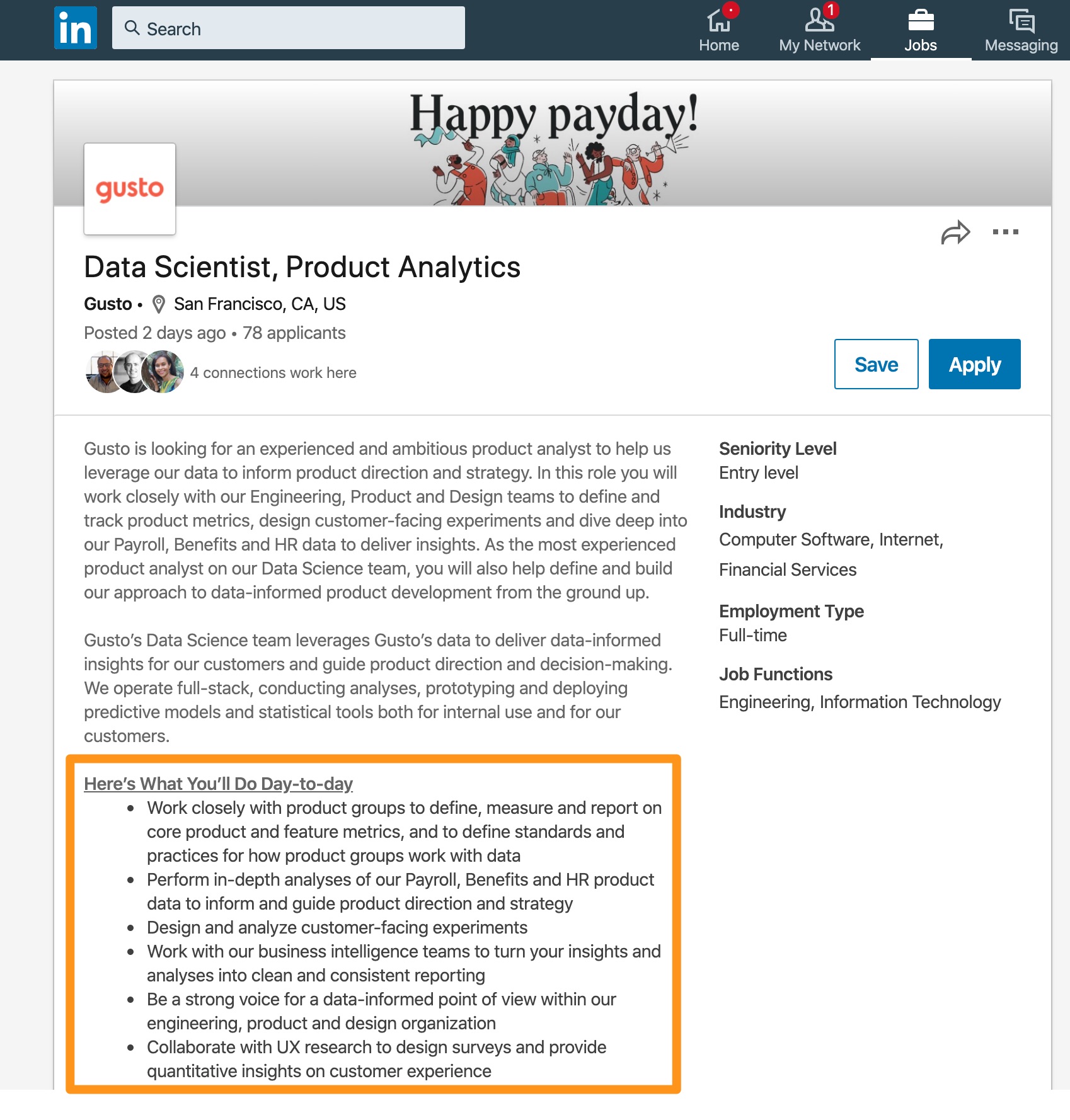Click the location pin beside San Francisco

pyautogui.click(x=158, y=303)
